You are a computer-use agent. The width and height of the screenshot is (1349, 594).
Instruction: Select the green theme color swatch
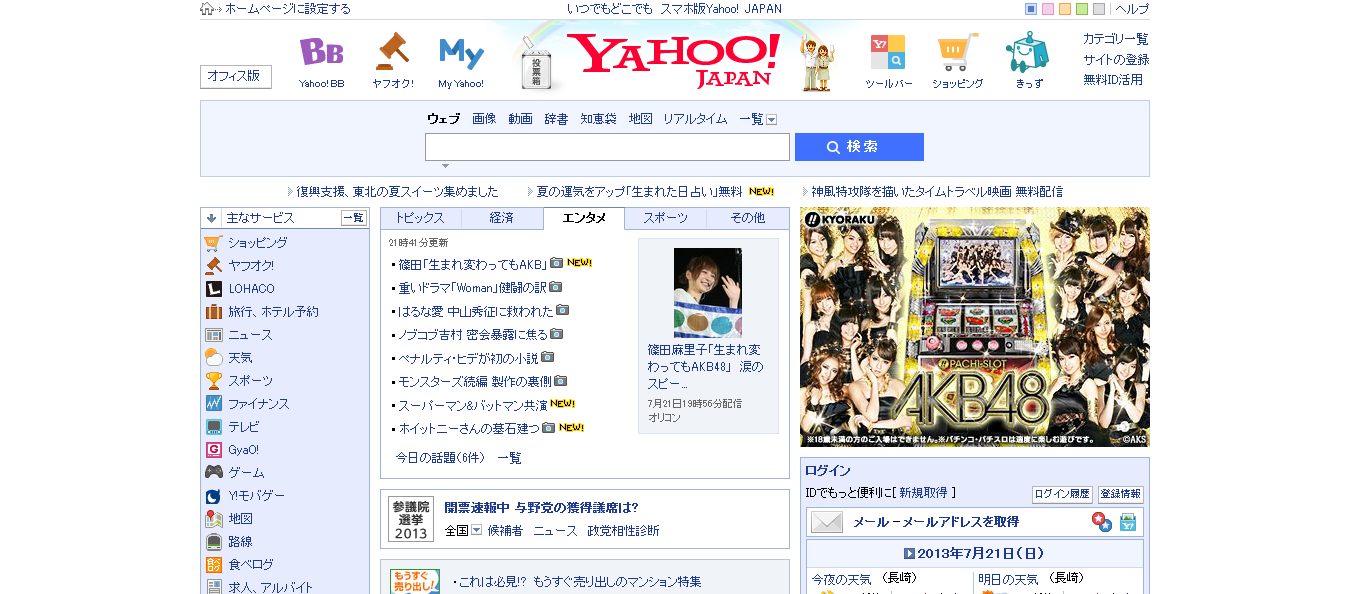click(x=1082, y=9)
